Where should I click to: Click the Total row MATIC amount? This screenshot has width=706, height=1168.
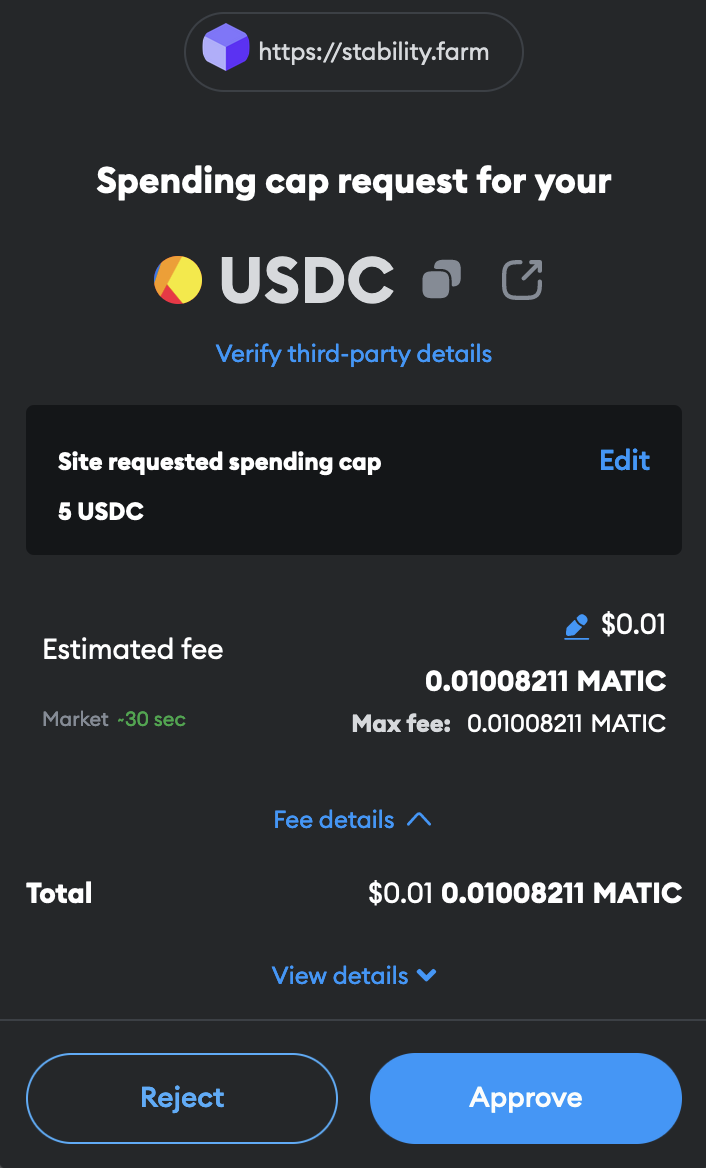point(562,893)
